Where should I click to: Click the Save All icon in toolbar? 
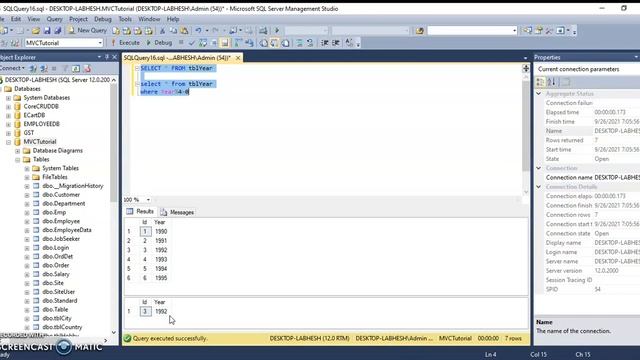point(58,31)
